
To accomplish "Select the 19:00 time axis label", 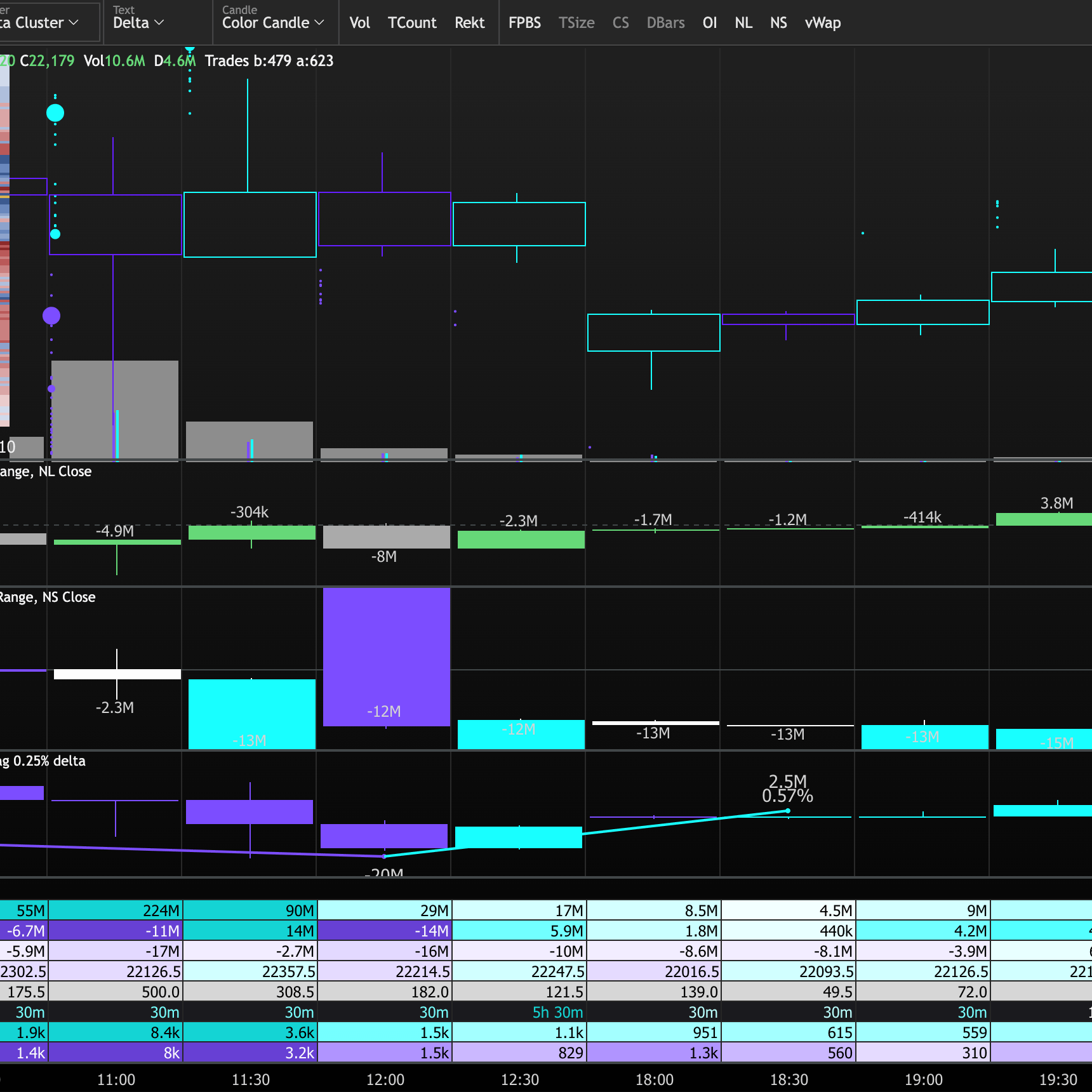I will point(924,1079).
